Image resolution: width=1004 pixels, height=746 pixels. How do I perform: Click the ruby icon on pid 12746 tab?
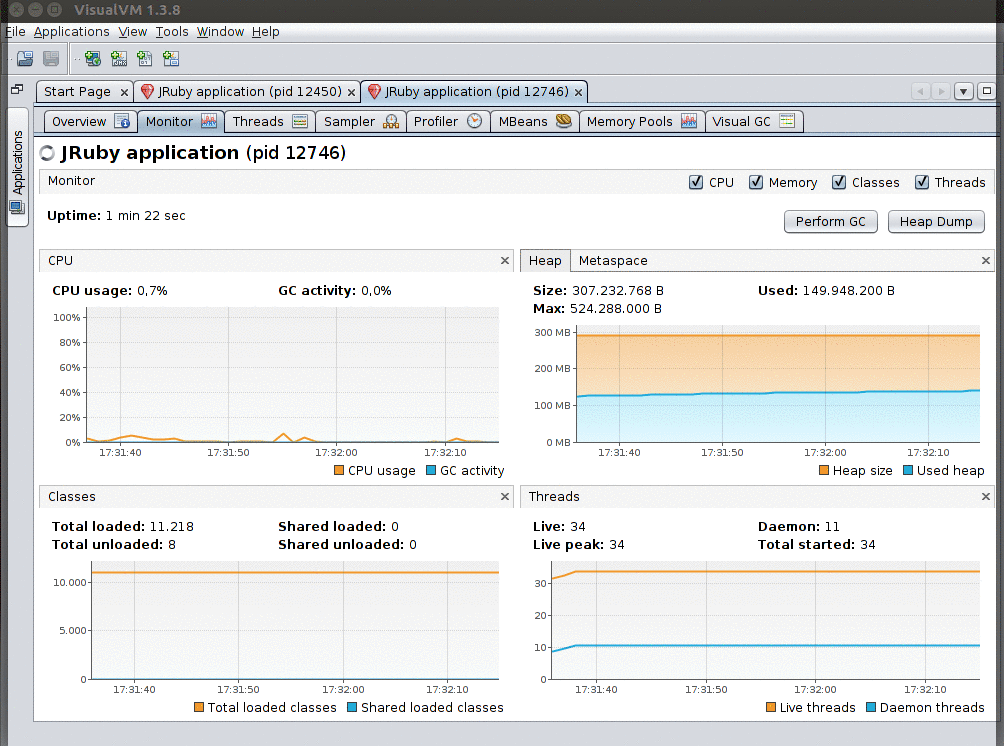click(375, 92)
